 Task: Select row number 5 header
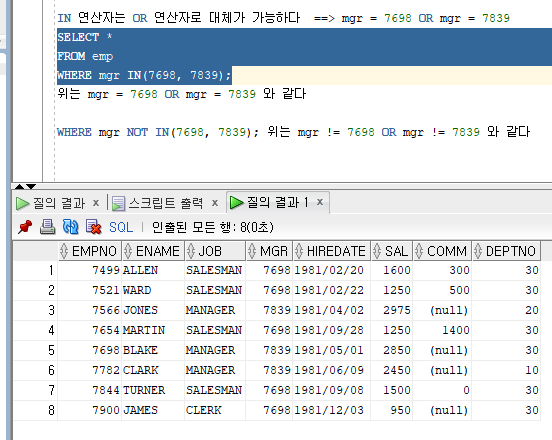point(36,350)
